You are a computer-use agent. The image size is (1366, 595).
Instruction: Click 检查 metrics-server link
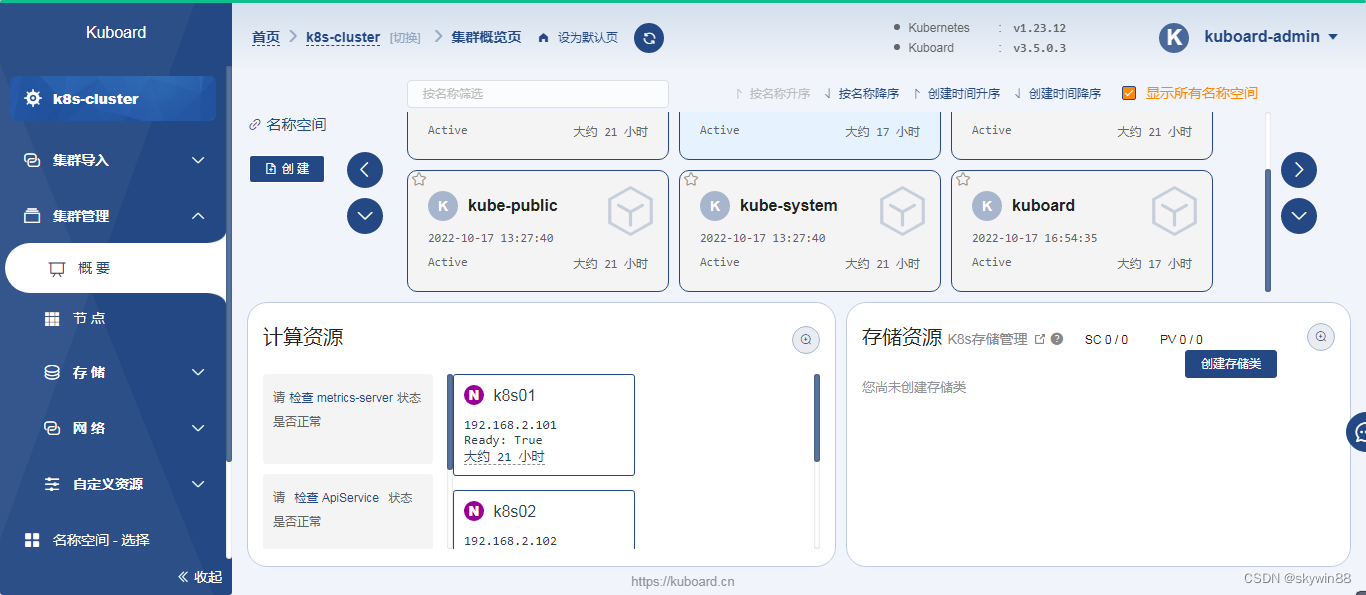(x=342, y=398)
